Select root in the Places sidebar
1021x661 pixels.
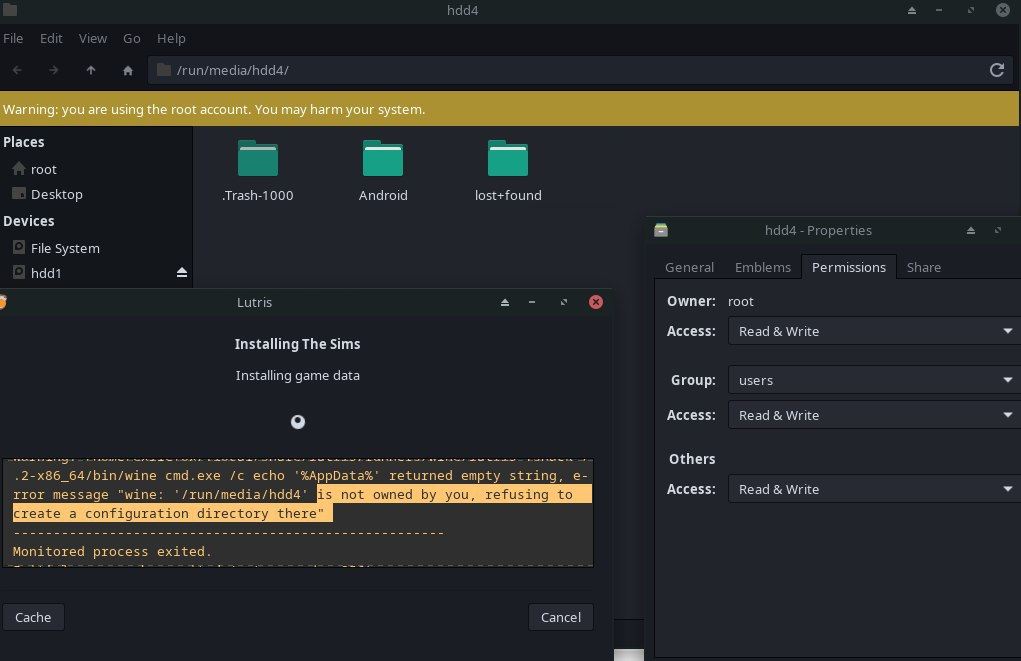coord(42,169)
